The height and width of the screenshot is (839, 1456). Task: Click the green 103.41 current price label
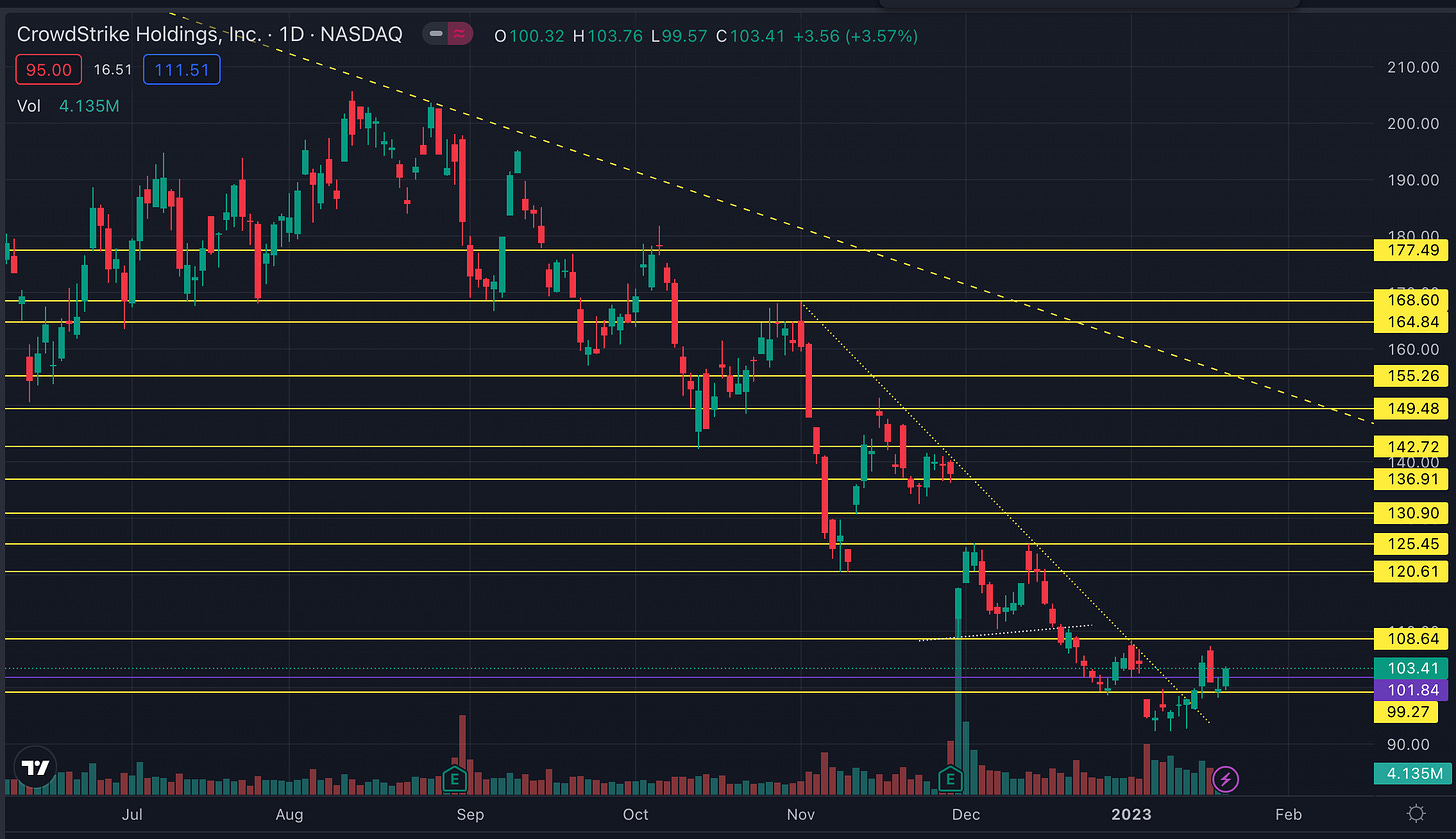(1412, 668)
